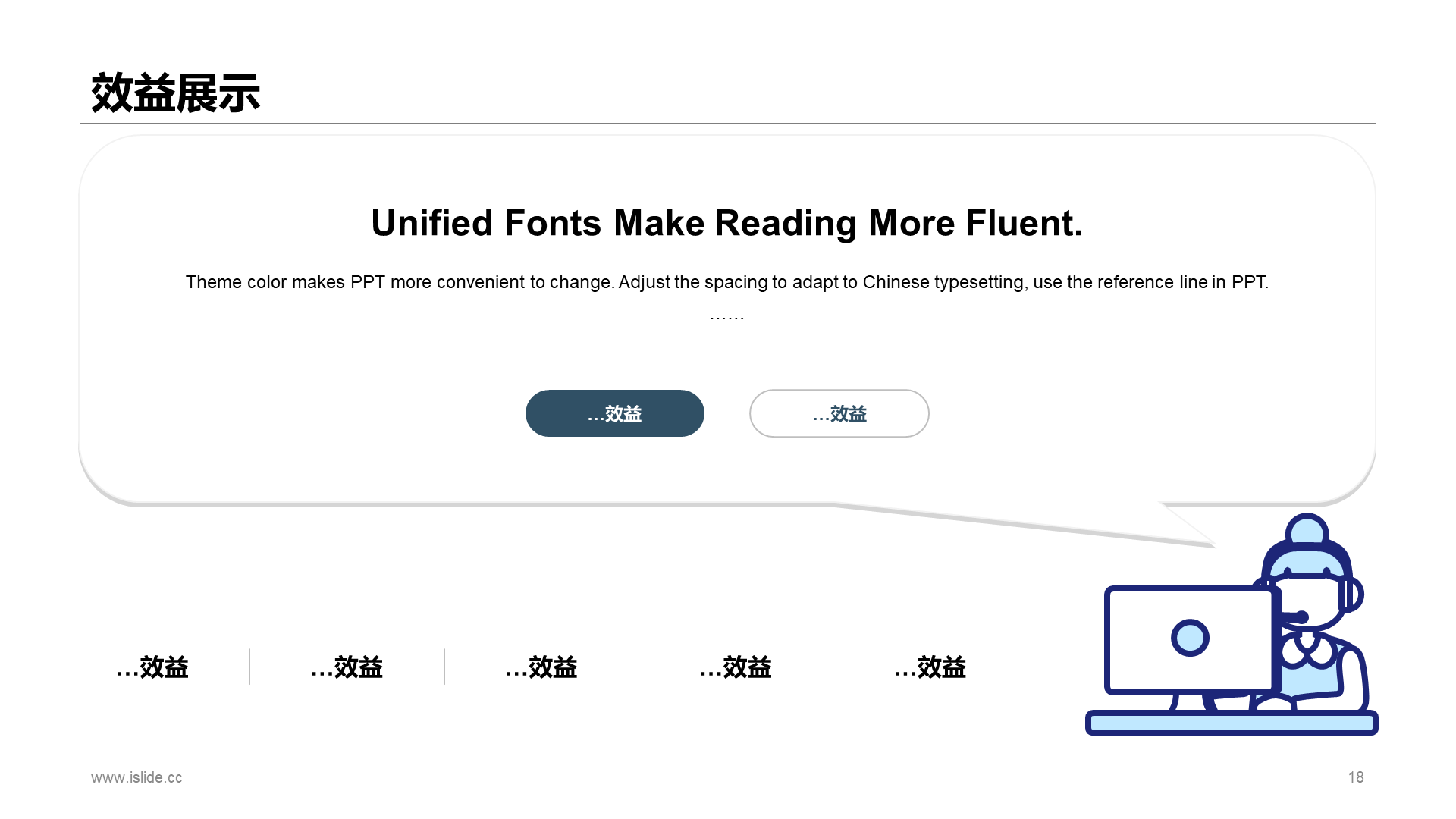Click the dark '...效益' filled button
The image size is (1456, 819).
tap(615, 413)
